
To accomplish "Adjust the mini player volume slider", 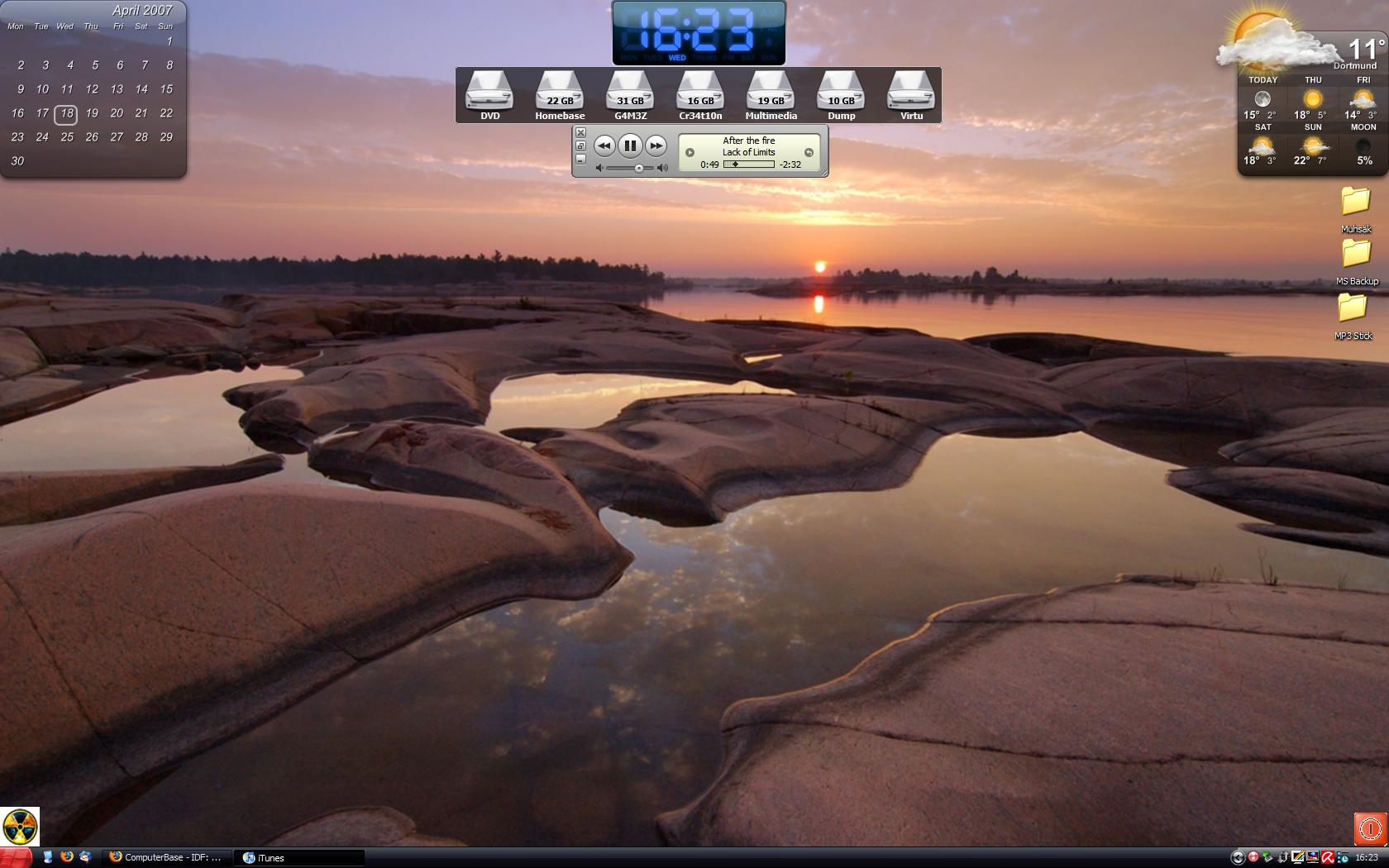I will pyautogui.click(x=632, y=168).
